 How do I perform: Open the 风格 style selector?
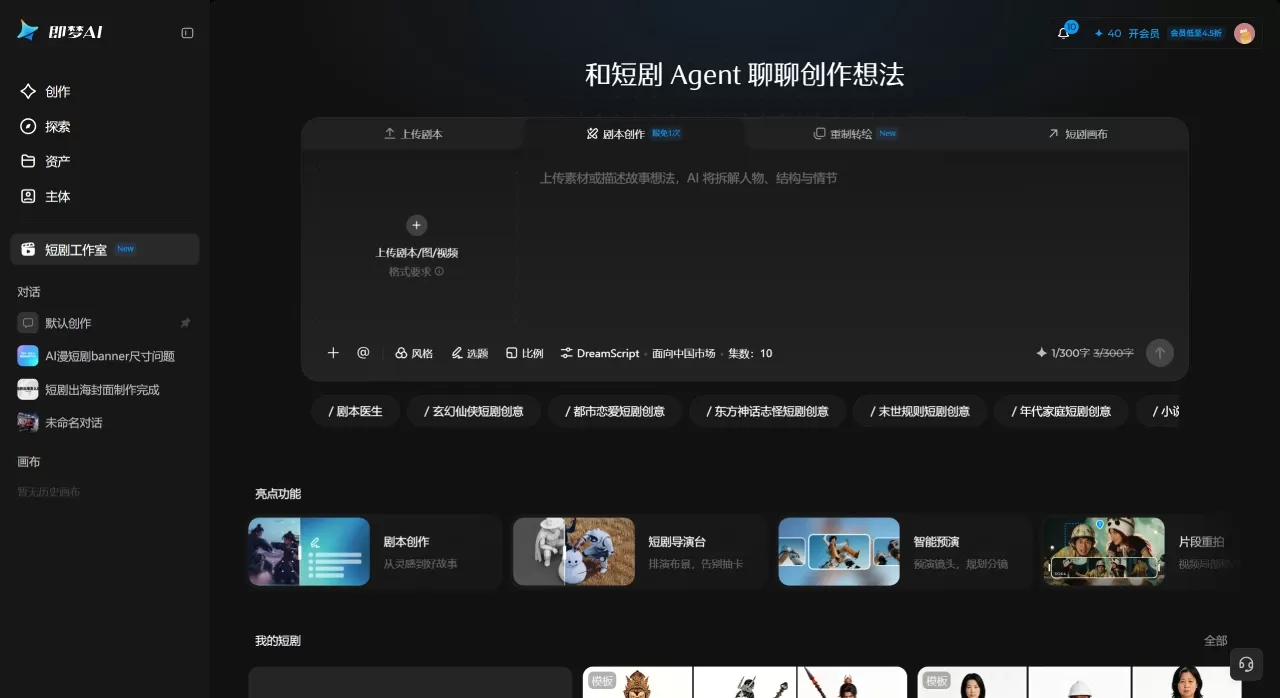coord(414,353)
